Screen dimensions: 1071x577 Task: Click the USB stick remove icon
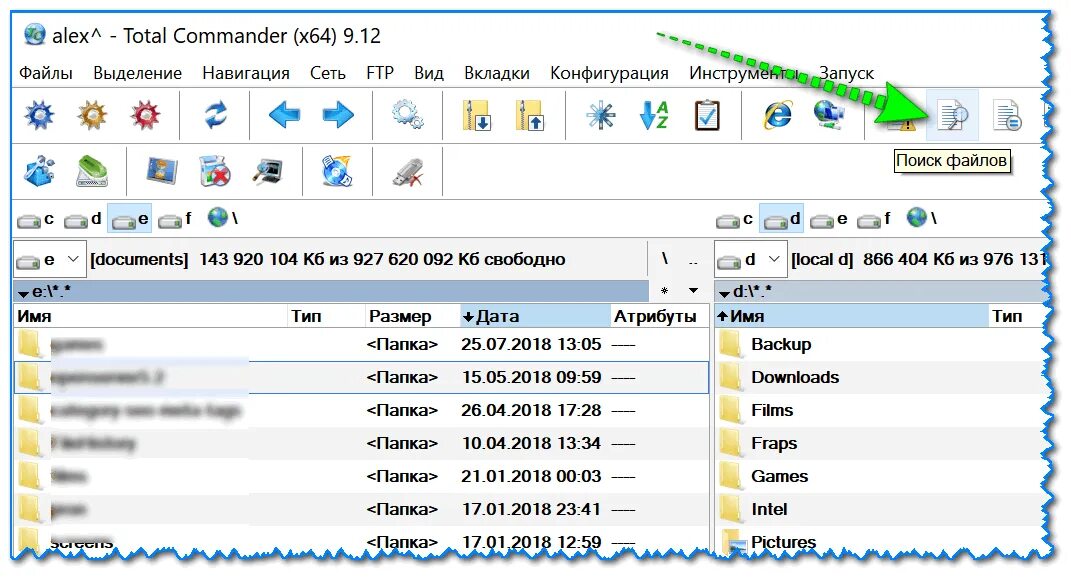(x=408, y=171)
